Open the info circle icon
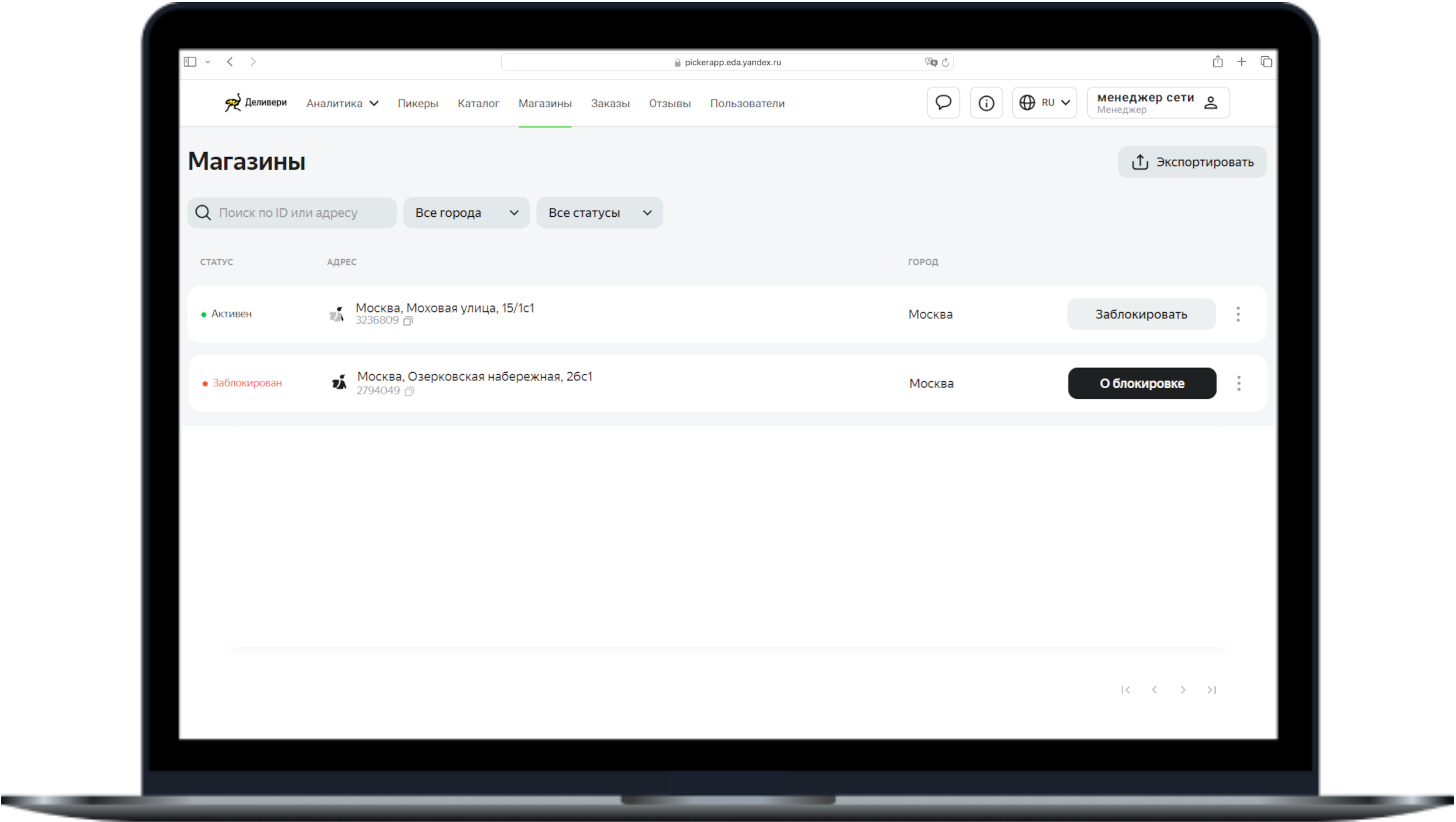1456x822 pixels. (x=986, y=103)
